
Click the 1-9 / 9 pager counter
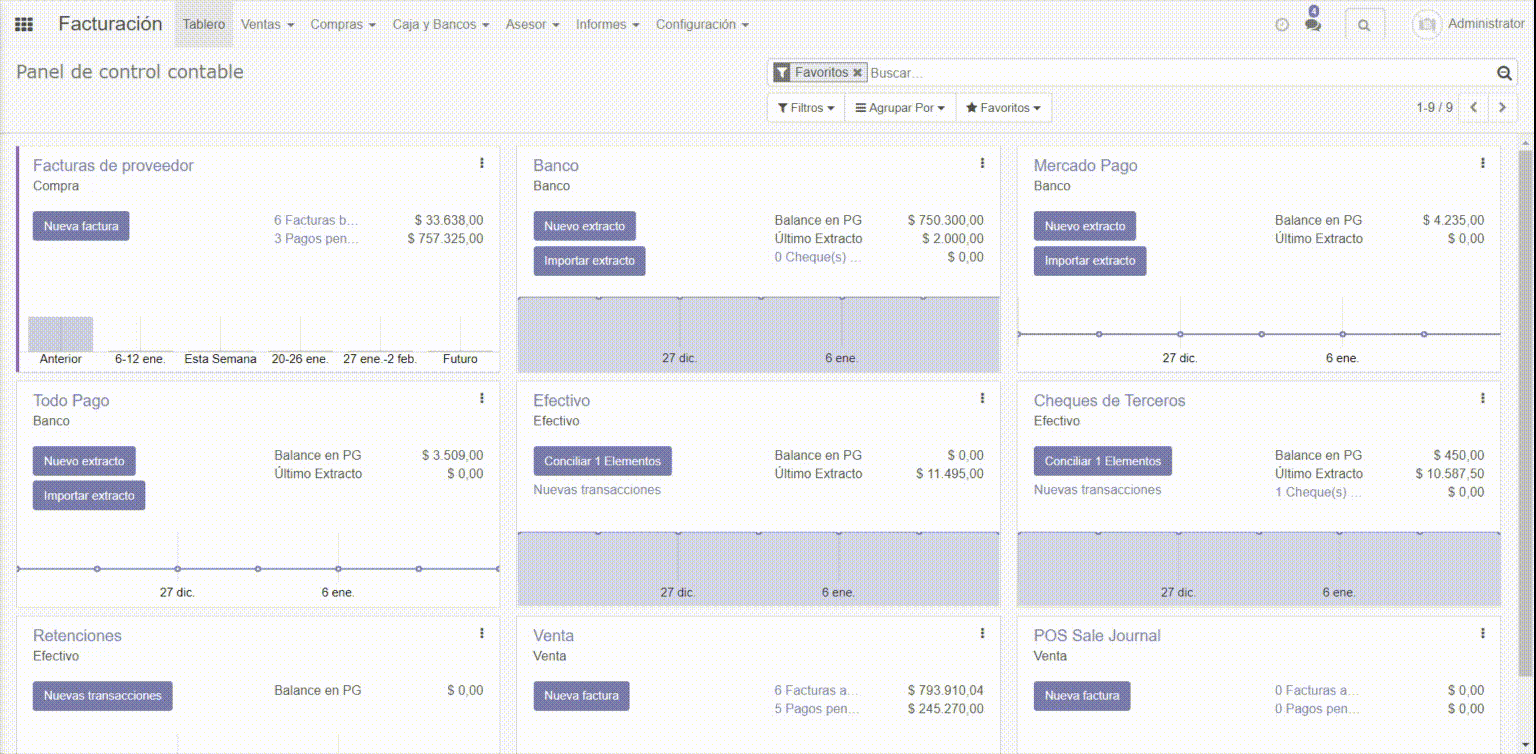1435,107
